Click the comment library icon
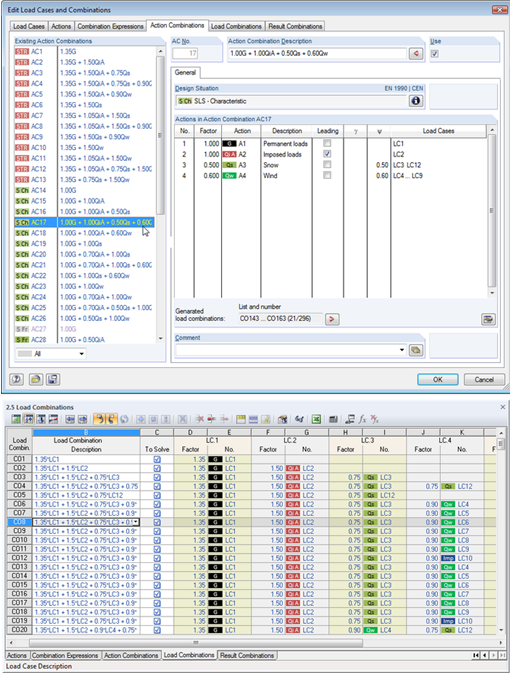The width and height of the screenshot is (512, 673). click(415, 350)
